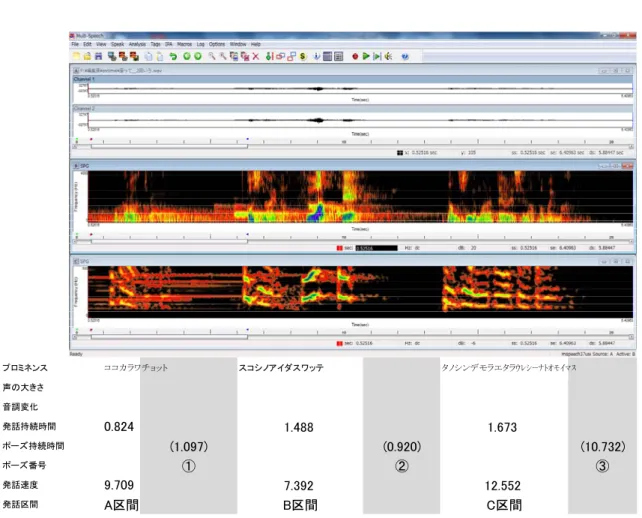Play audio with the green Play button
This screenshot has height=518, width=642.
point(366,56)
